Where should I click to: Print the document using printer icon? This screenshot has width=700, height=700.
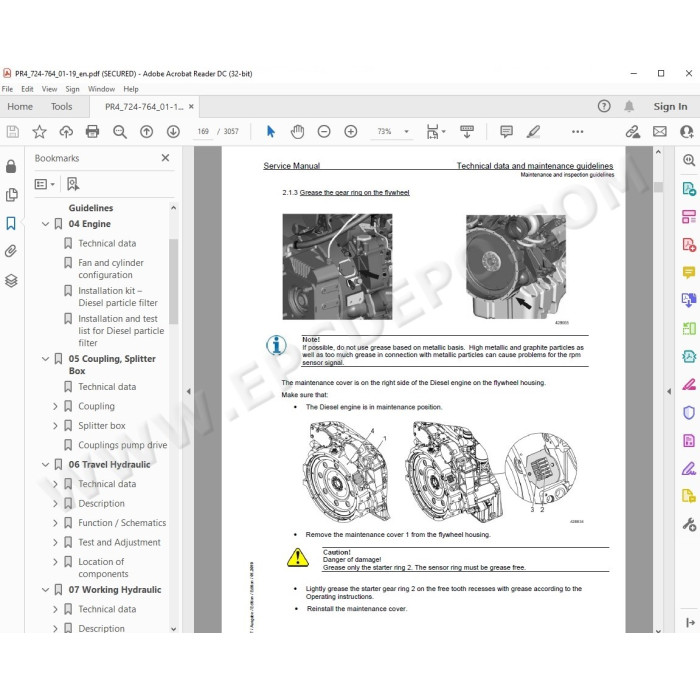point(92,132)
